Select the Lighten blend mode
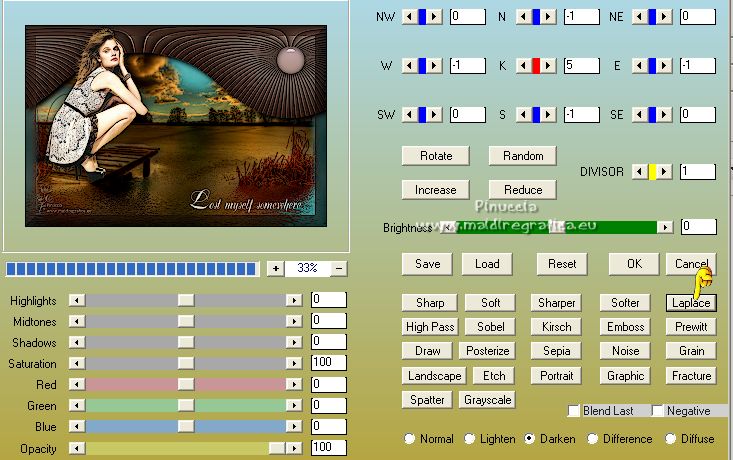Viewport: 733px width, 460px height. pyautogui.click(x=469, y=438)
